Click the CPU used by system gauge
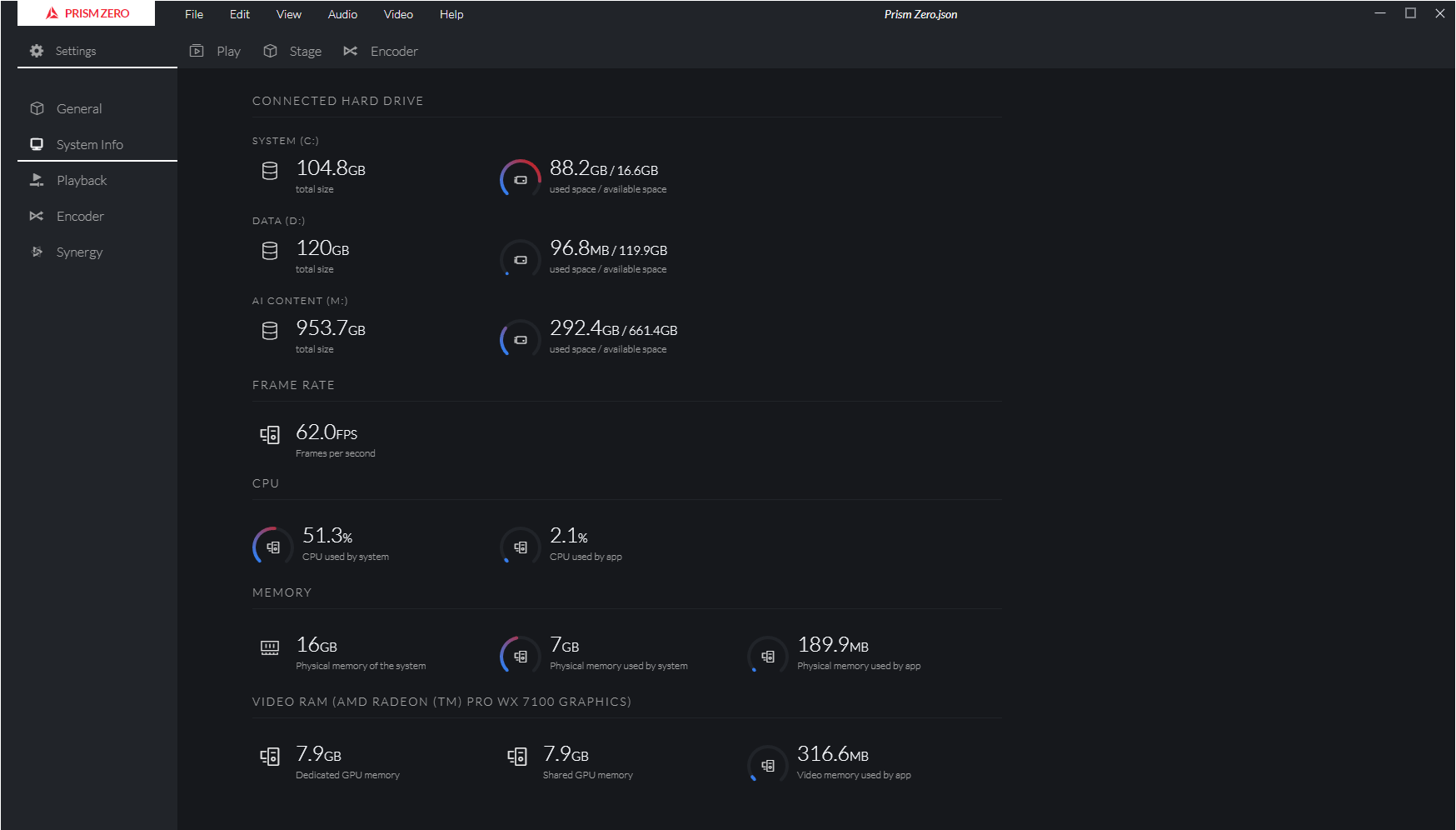The width and height of the screenshot is (1456, 830). tap(271, 546)
